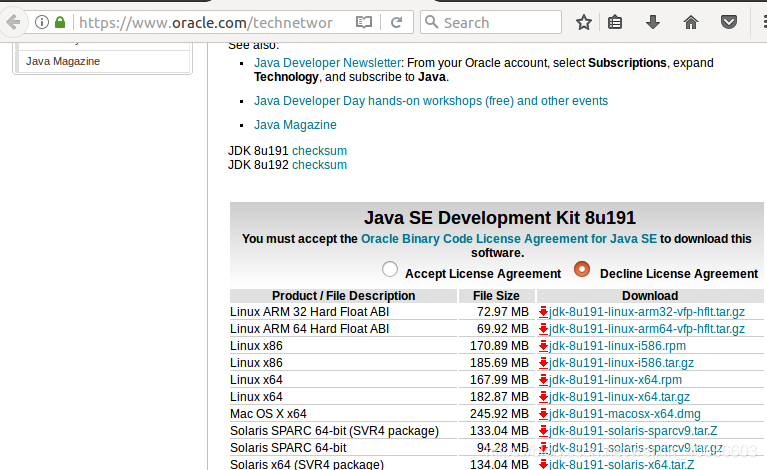Click the 167.99 MB file size cell
This screenshot has width=767, height=470.
tap(499, 380)
